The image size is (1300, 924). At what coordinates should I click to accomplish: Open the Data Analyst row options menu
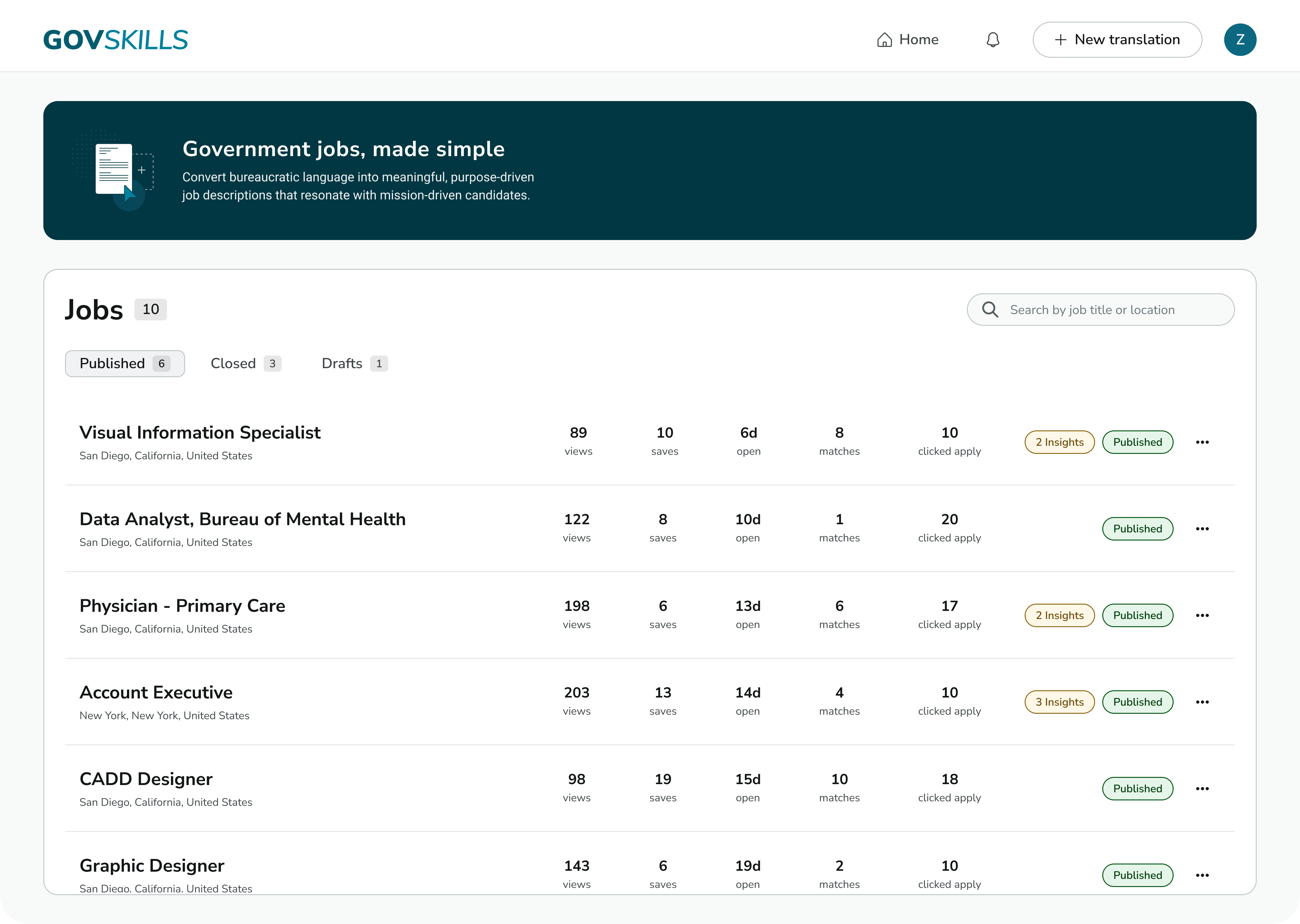point(1202,528)
